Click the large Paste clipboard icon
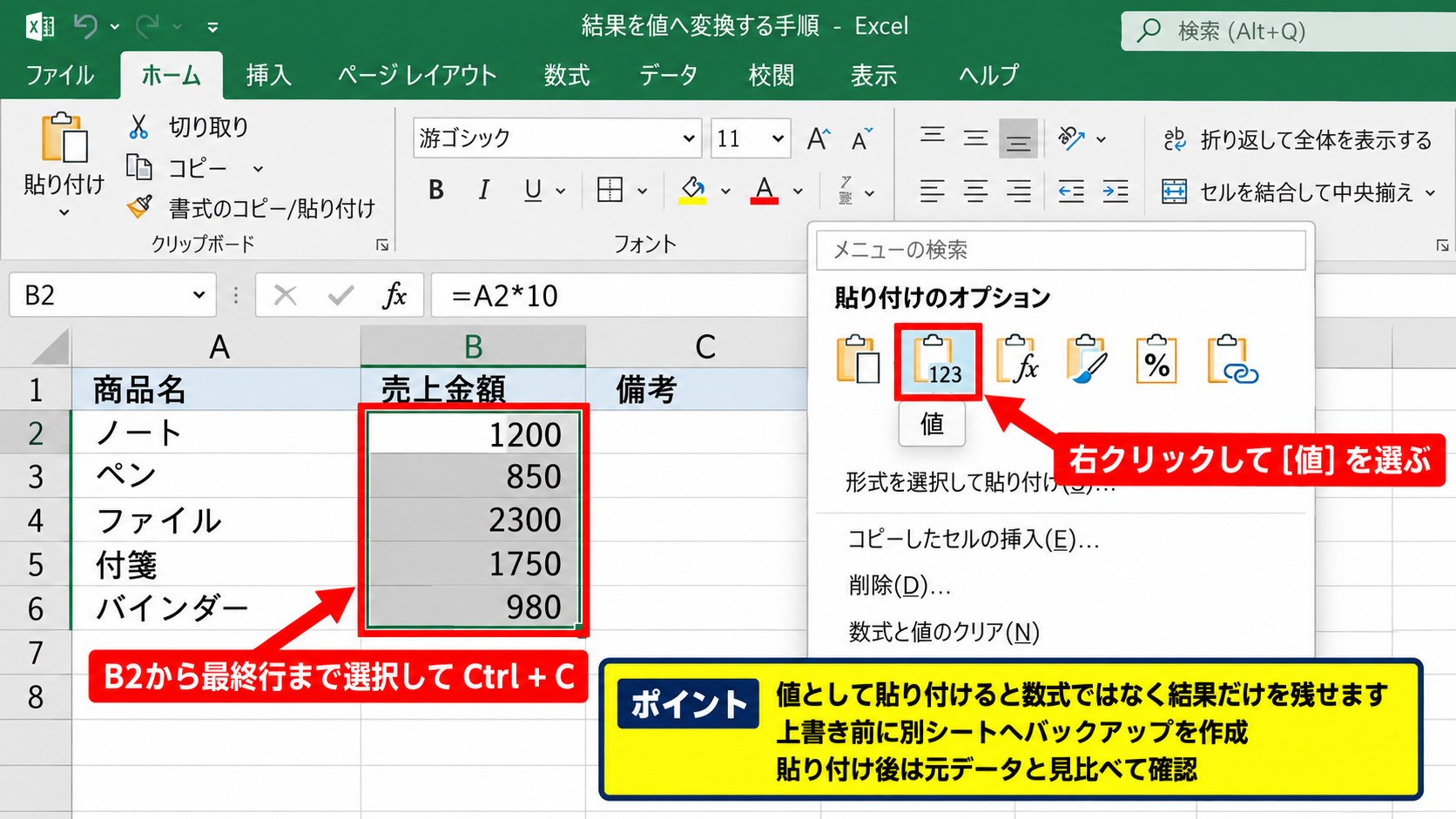 tap(64, 138)
